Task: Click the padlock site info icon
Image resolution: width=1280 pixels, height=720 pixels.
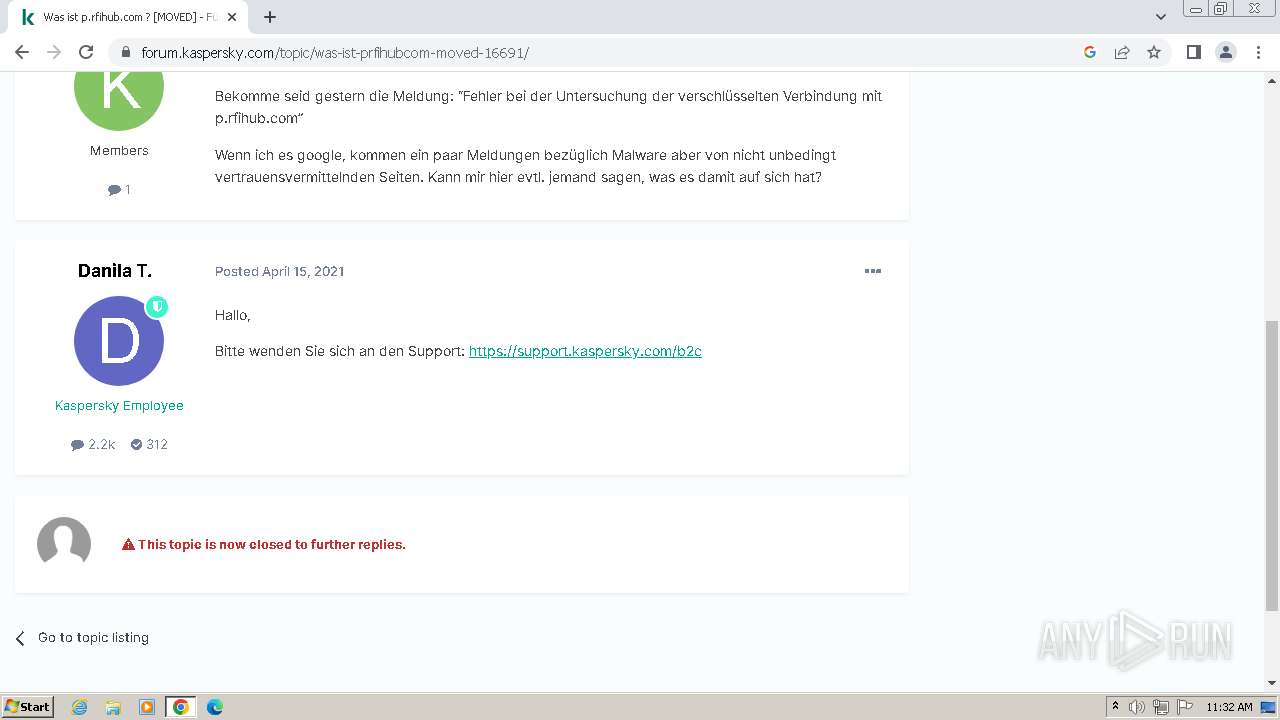Action: click(x=125, y=52)
